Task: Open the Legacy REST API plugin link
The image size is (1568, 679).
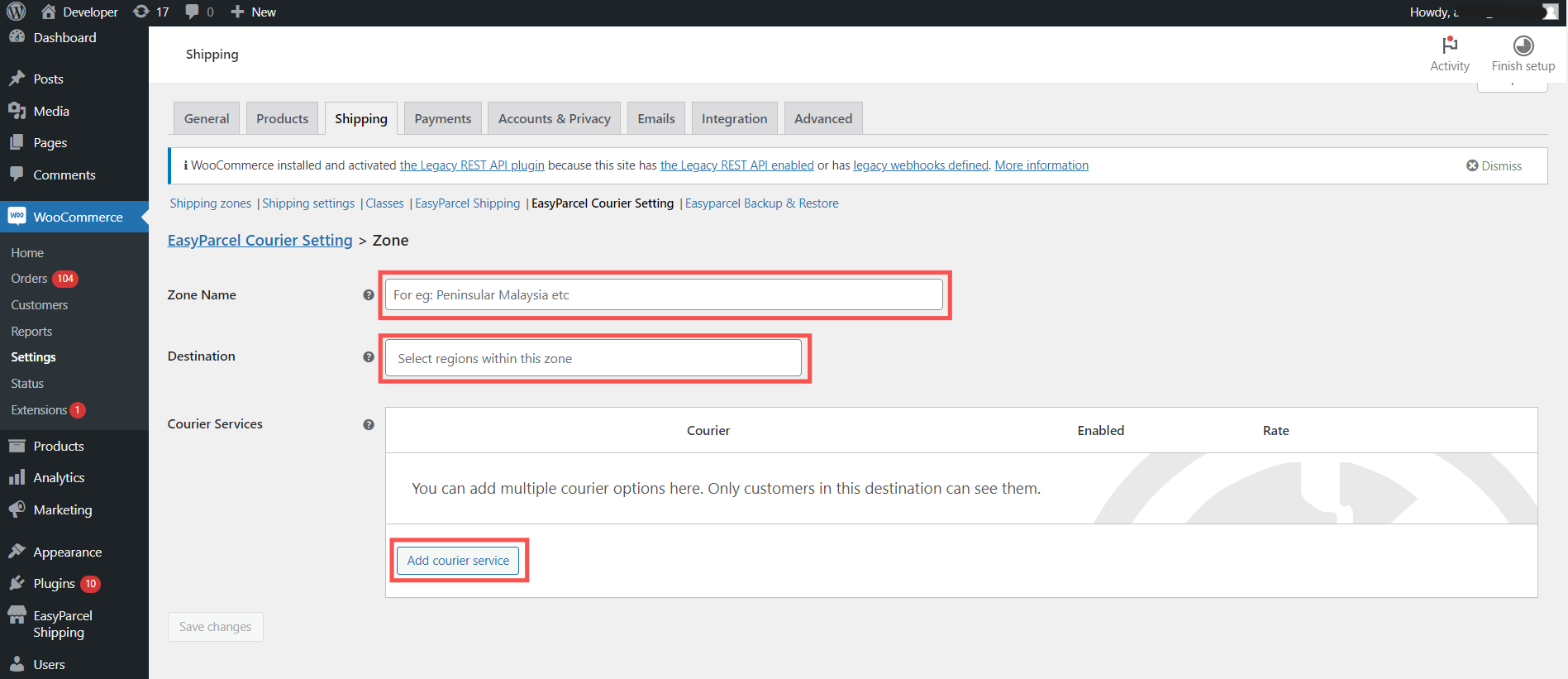Action: [472, 165]
